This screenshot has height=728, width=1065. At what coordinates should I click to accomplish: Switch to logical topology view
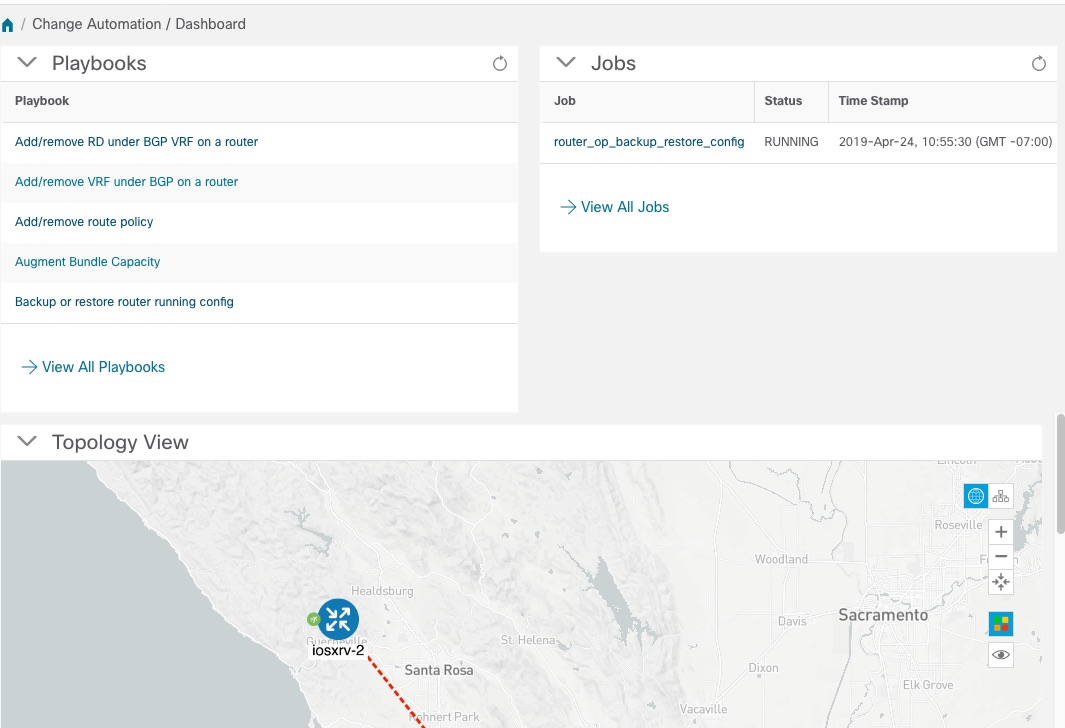[x=1000, y=495]
